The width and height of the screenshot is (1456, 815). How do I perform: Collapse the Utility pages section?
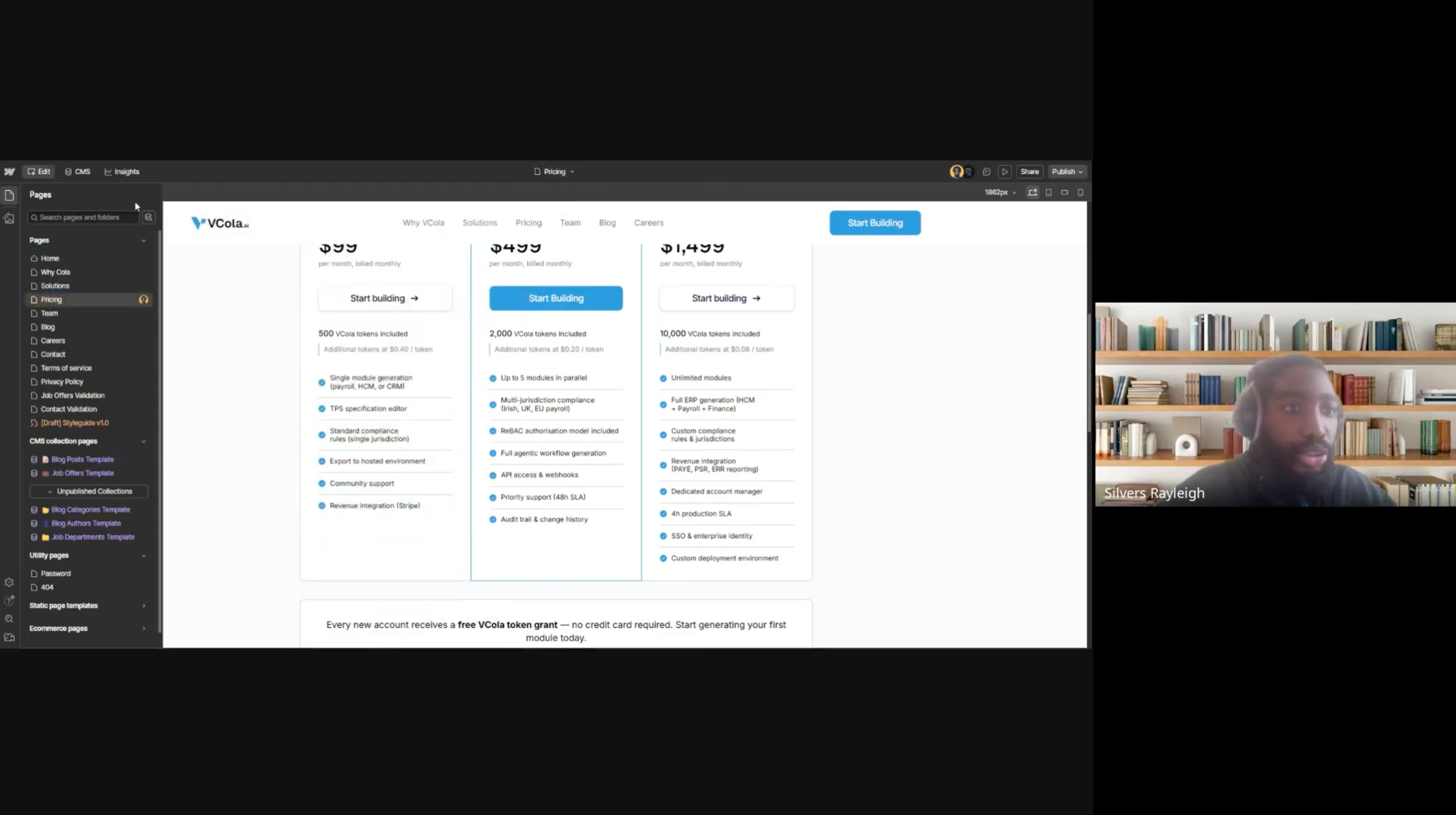point(143,556)
